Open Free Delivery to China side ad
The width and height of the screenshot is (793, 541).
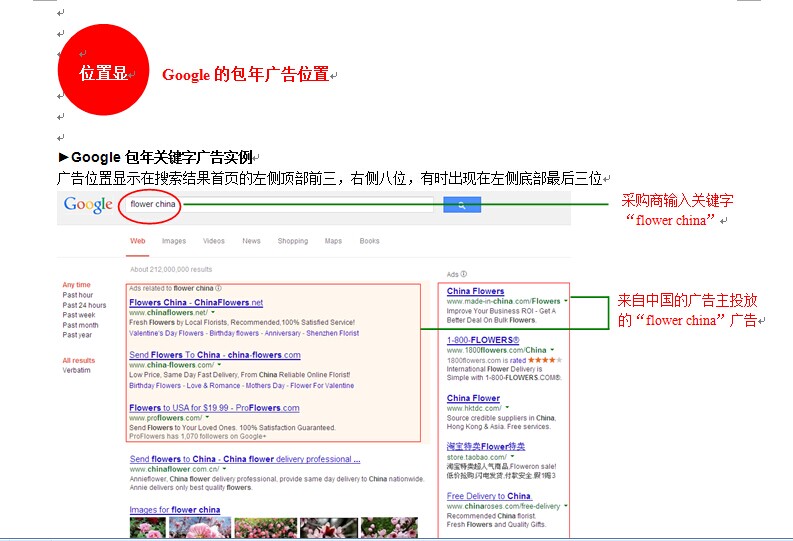tap(490, 496)
